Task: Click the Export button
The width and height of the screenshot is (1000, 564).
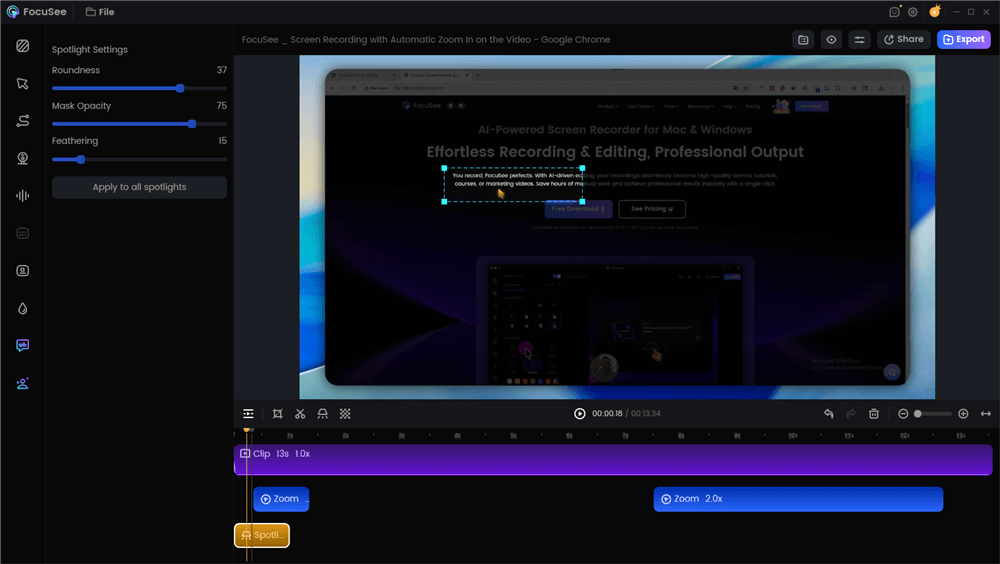Action: [x=963, y=40]
